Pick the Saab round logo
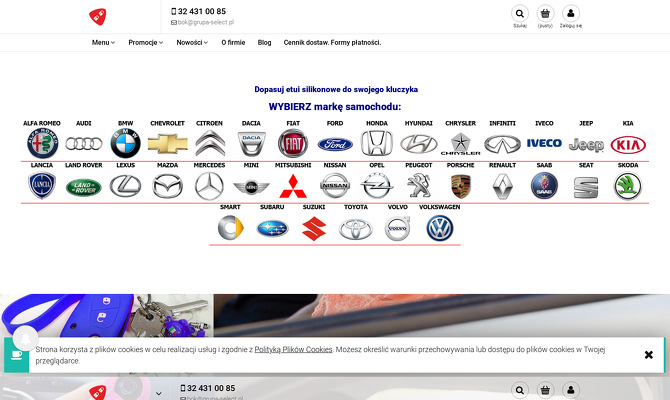The height and width of the screenshot is (400, 670). [x=544, y=186]
